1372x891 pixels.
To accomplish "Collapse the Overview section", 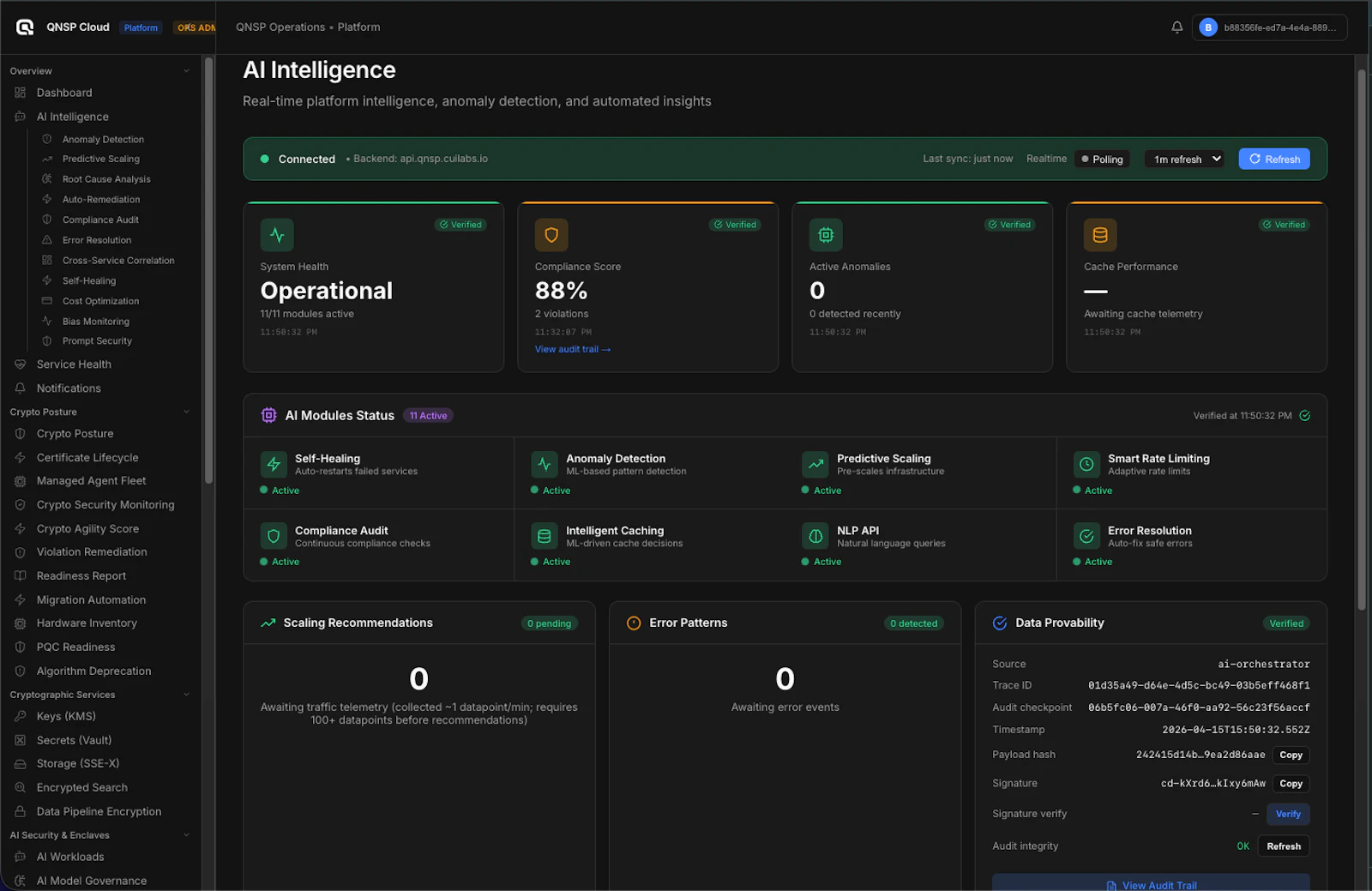I will [187, 70].
